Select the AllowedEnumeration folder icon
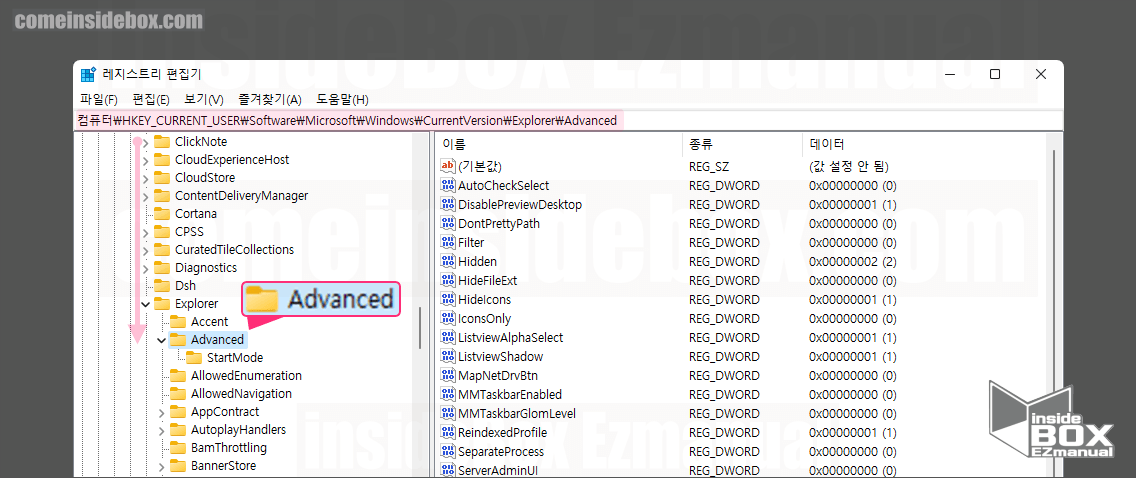 point(178,376)
